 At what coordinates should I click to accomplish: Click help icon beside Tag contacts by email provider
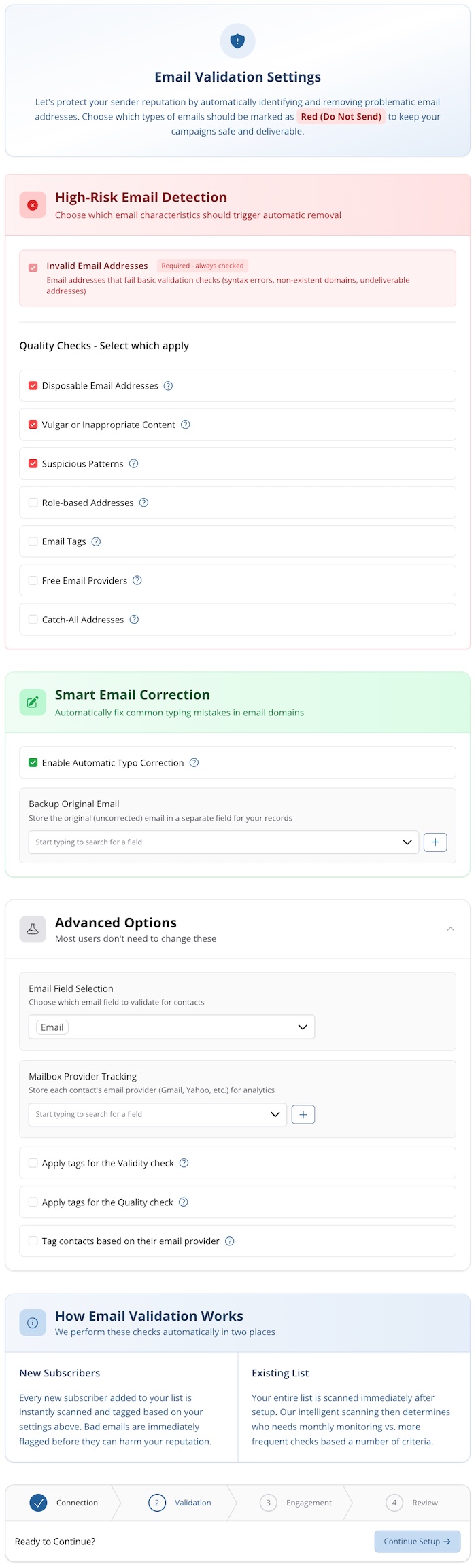pyautogui.click(x=230, y=1241)
